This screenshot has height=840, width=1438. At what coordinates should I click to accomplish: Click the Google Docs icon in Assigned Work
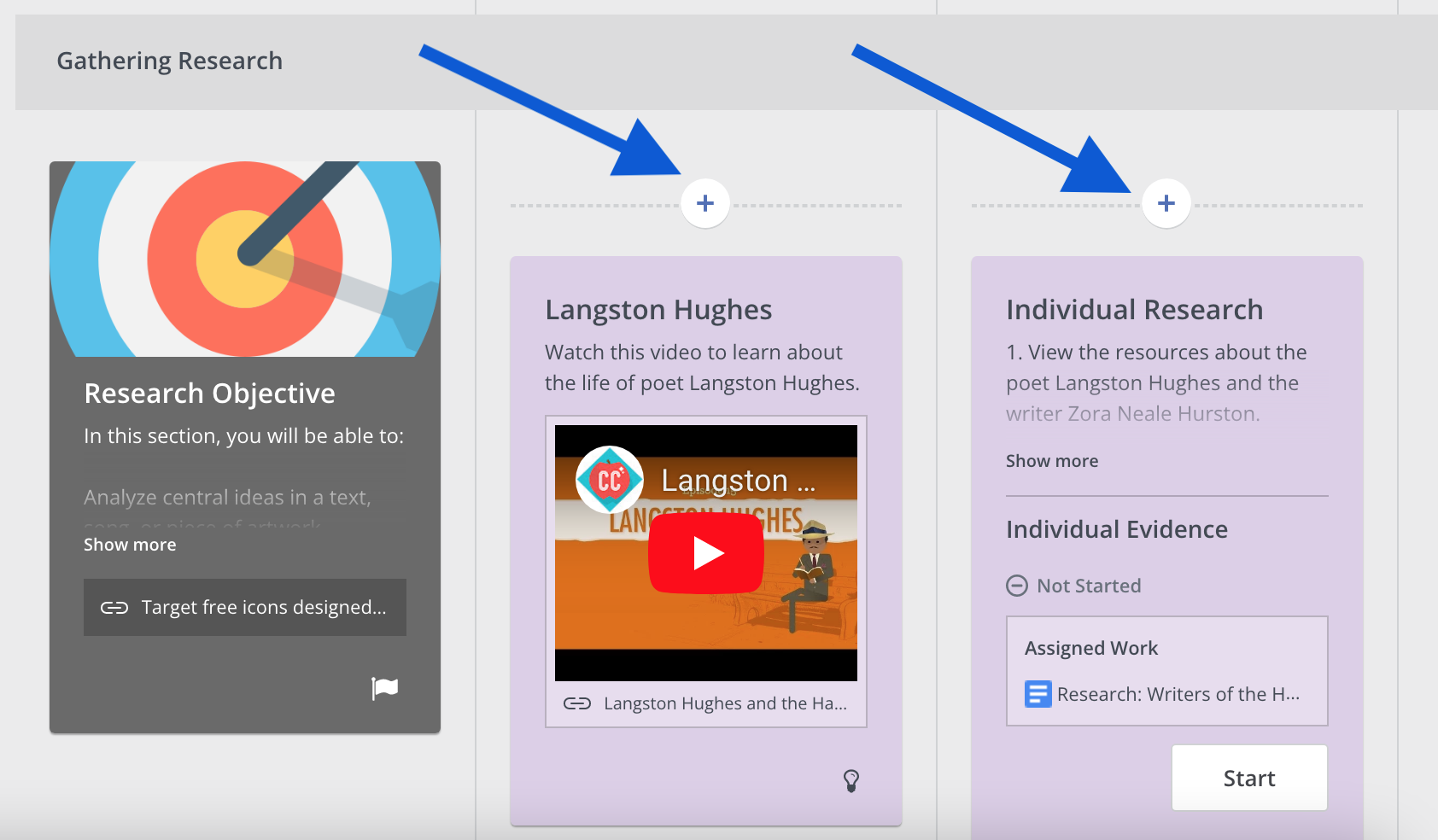coord(1038,694)
